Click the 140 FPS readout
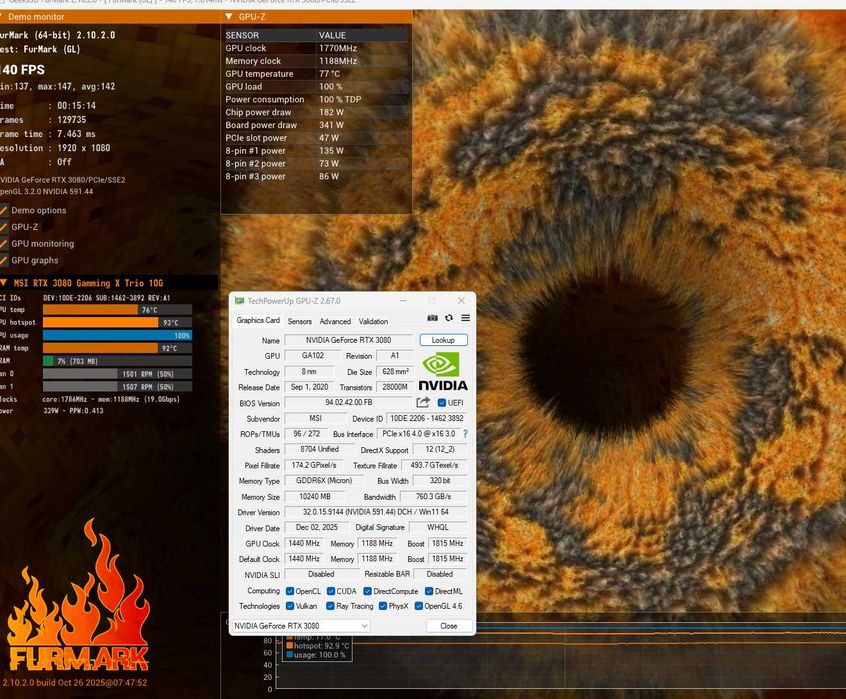 [x=23, y=70]
